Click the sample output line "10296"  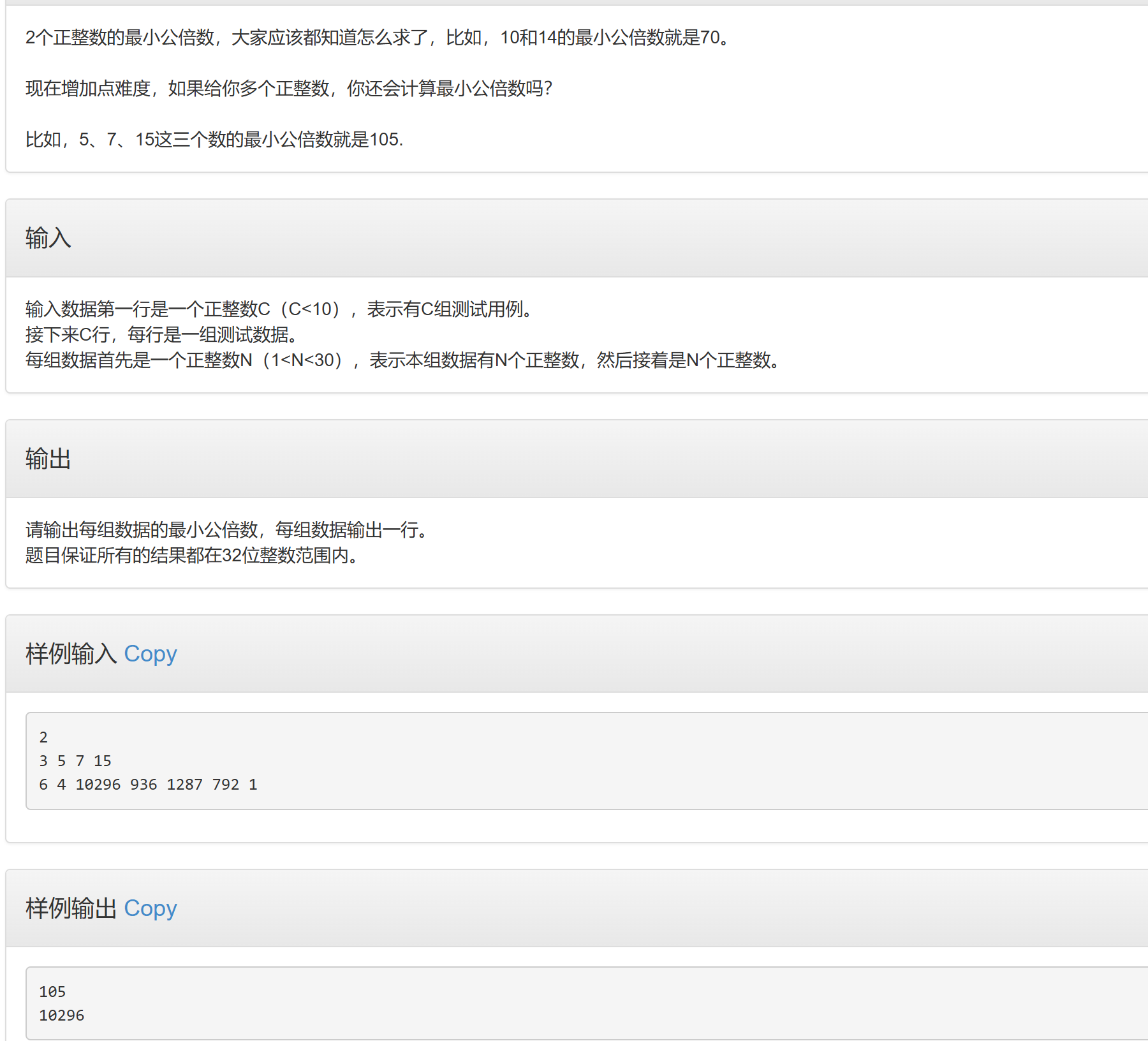pos(61,1015)
